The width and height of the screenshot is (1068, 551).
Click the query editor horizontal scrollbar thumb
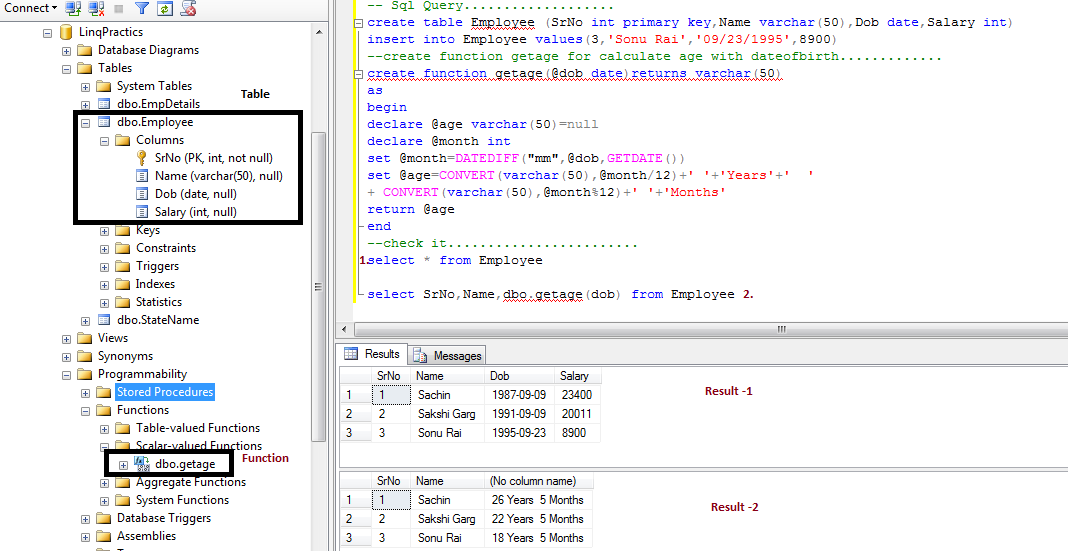click(x=781, y=330)
